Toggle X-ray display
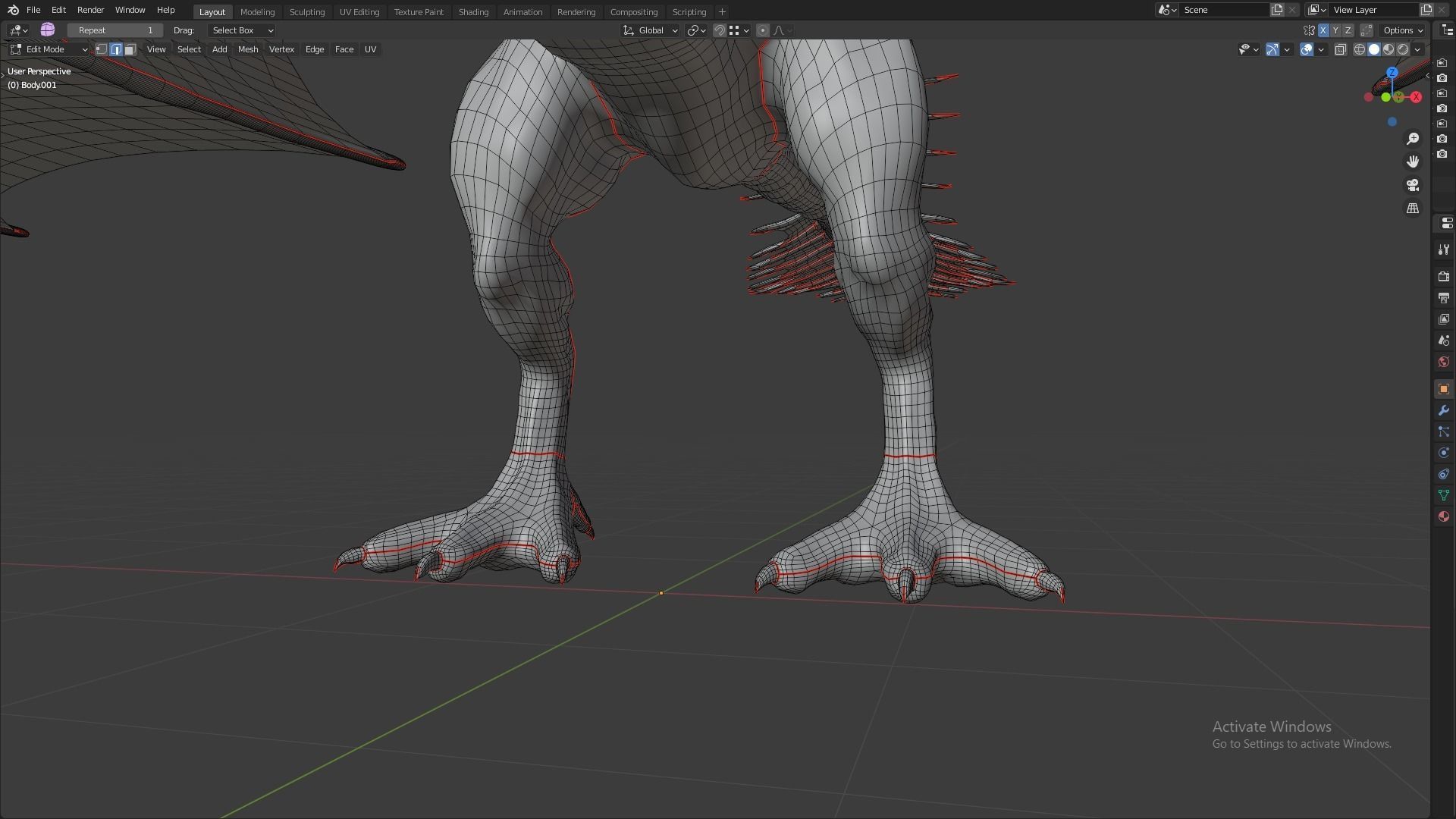This screenshot has width=1456, height=819. point(1340,49)
